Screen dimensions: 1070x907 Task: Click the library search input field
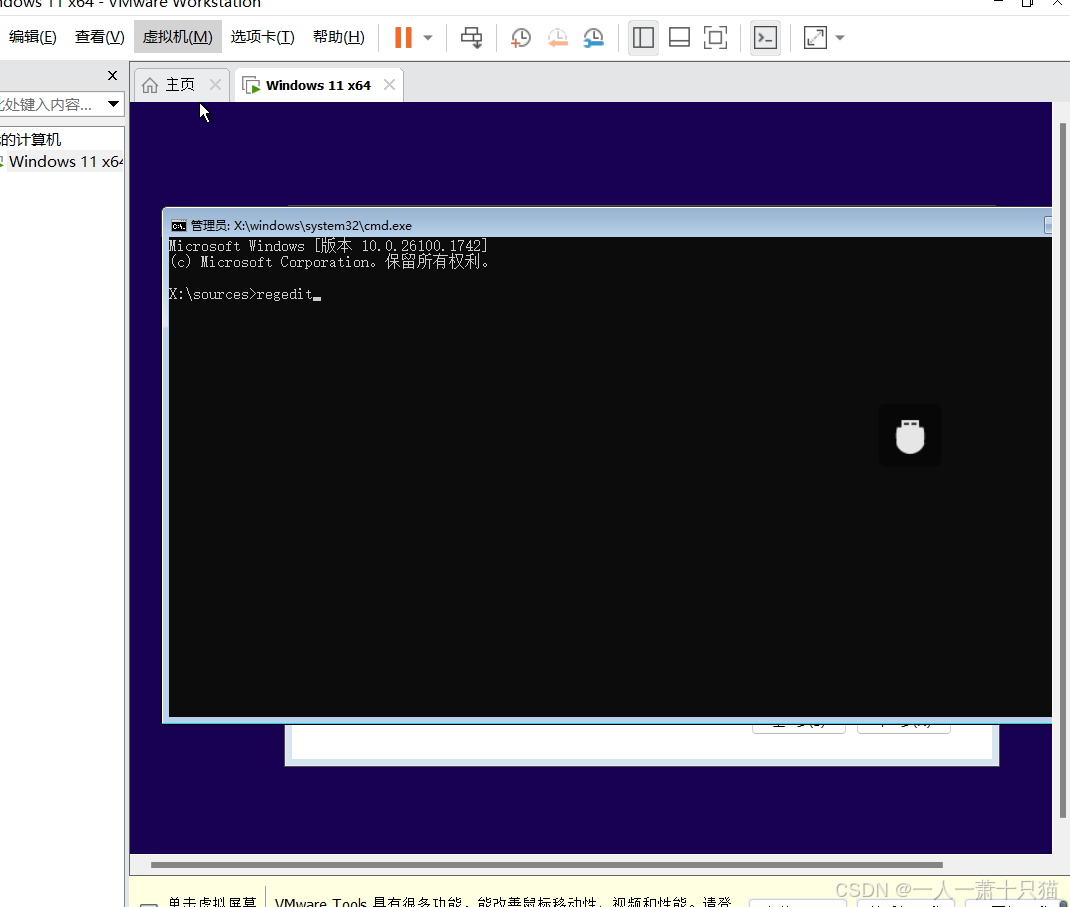(49, 104)
